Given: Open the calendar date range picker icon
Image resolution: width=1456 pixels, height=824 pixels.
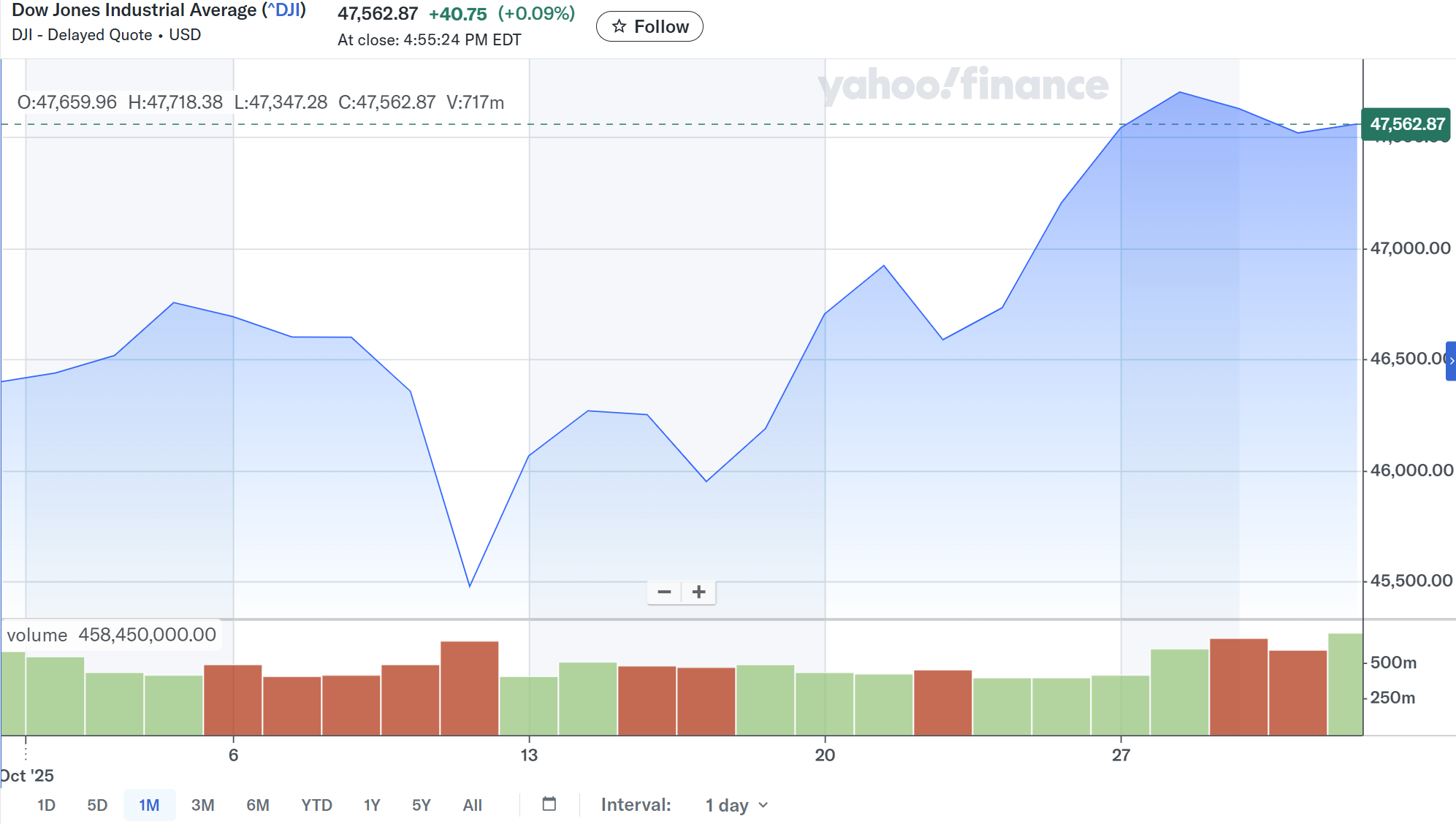Looking at the screenshot, I should tap(549, 804).
